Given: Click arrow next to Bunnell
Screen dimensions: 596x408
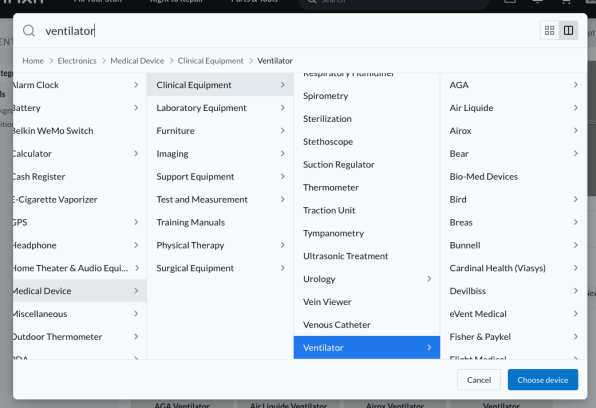Looking at the screenshot, I should click(x=575, y=245).
